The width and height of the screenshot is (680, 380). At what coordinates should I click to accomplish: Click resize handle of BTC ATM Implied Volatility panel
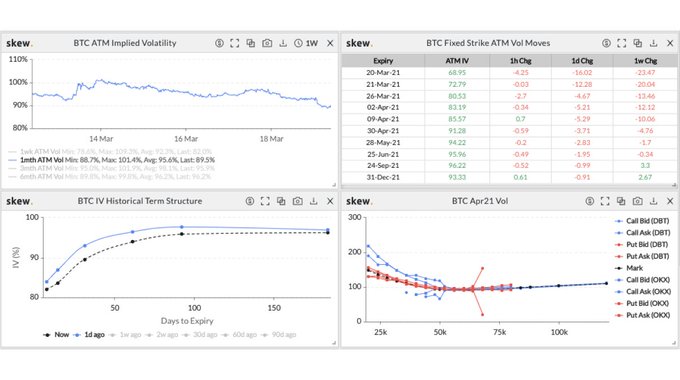pyautogui.click(x=334, y=185)
